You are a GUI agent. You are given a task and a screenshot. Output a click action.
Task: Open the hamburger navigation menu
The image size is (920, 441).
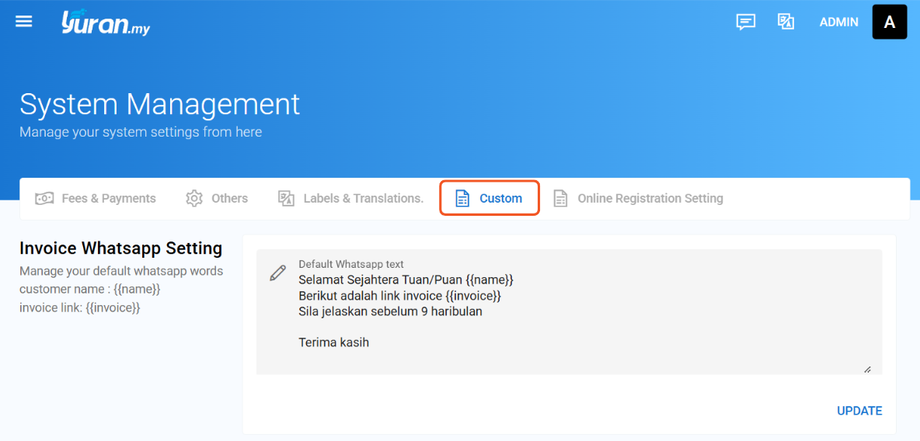point(24,21)
